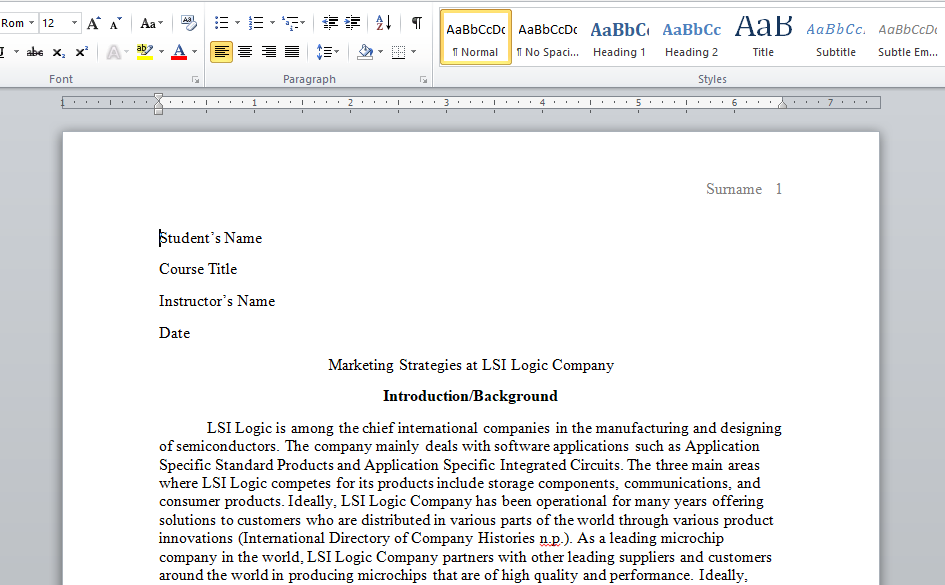
Task: Click the Marketing Strategies at LSI Logic title
Action: click(x=471, y=365)
